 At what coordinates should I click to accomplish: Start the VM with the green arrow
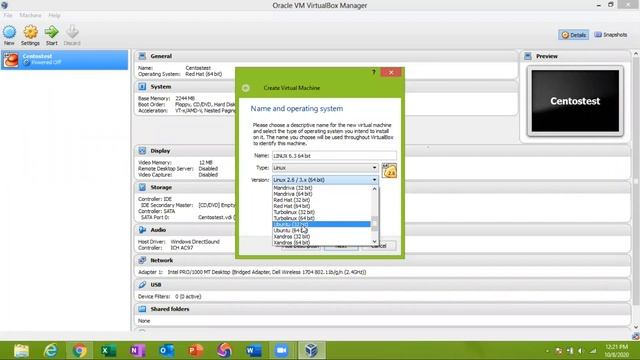pos(51,32)
